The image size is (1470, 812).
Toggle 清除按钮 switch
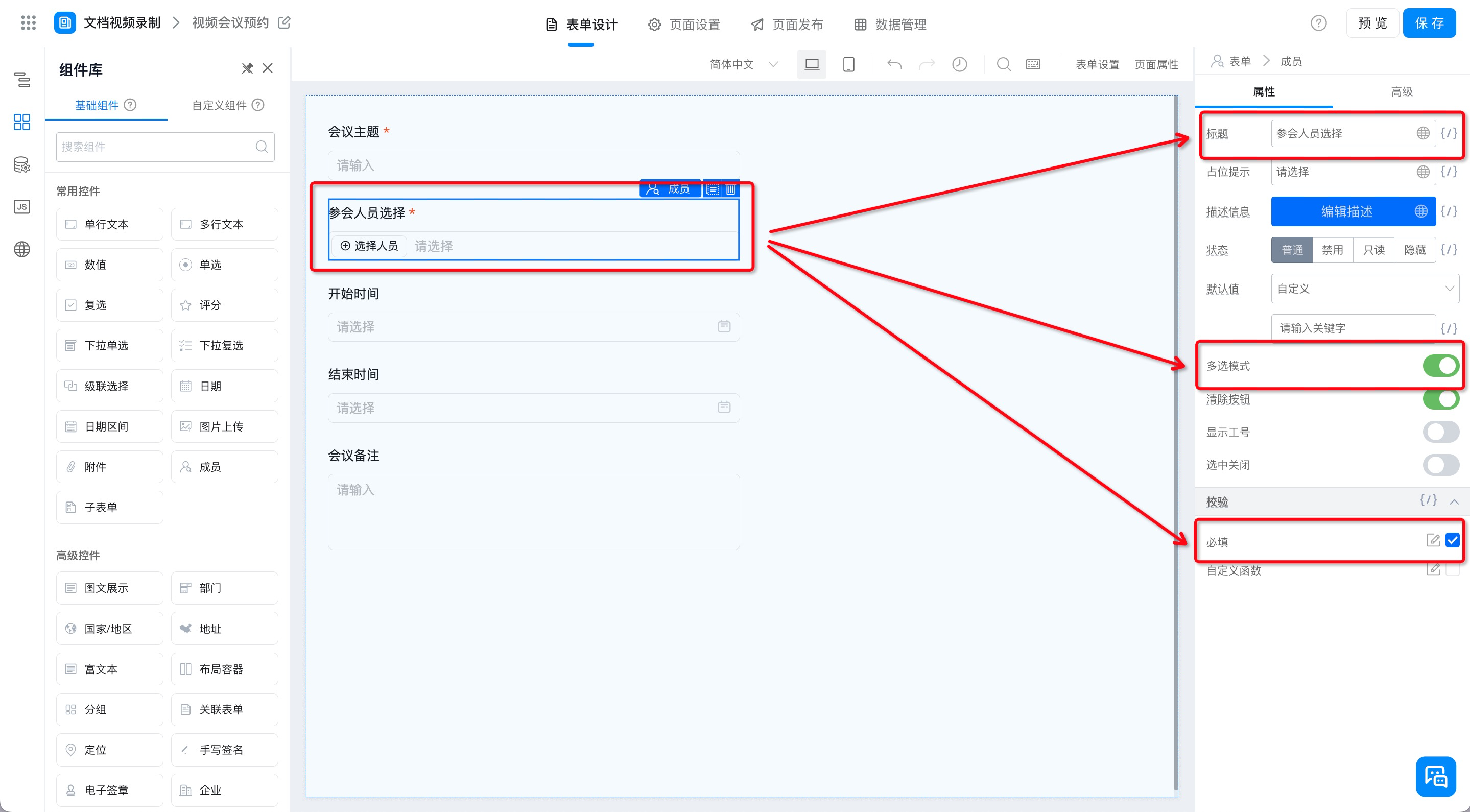(x=1441, y=399)
